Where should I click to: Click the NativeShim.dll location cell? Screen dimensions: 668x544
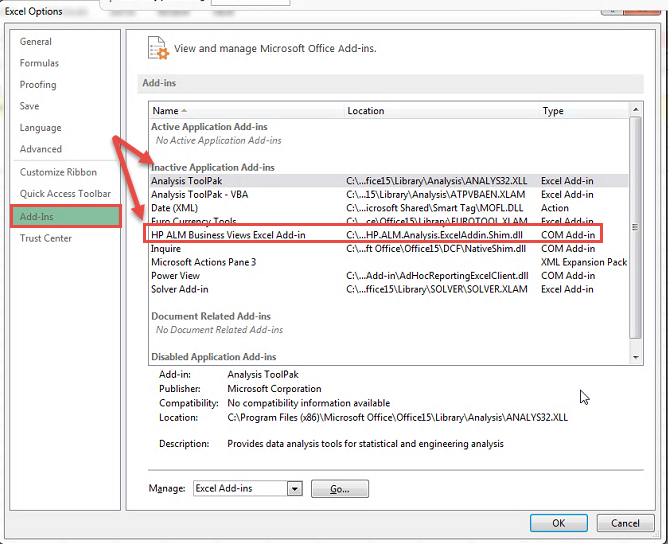(436, 248)
